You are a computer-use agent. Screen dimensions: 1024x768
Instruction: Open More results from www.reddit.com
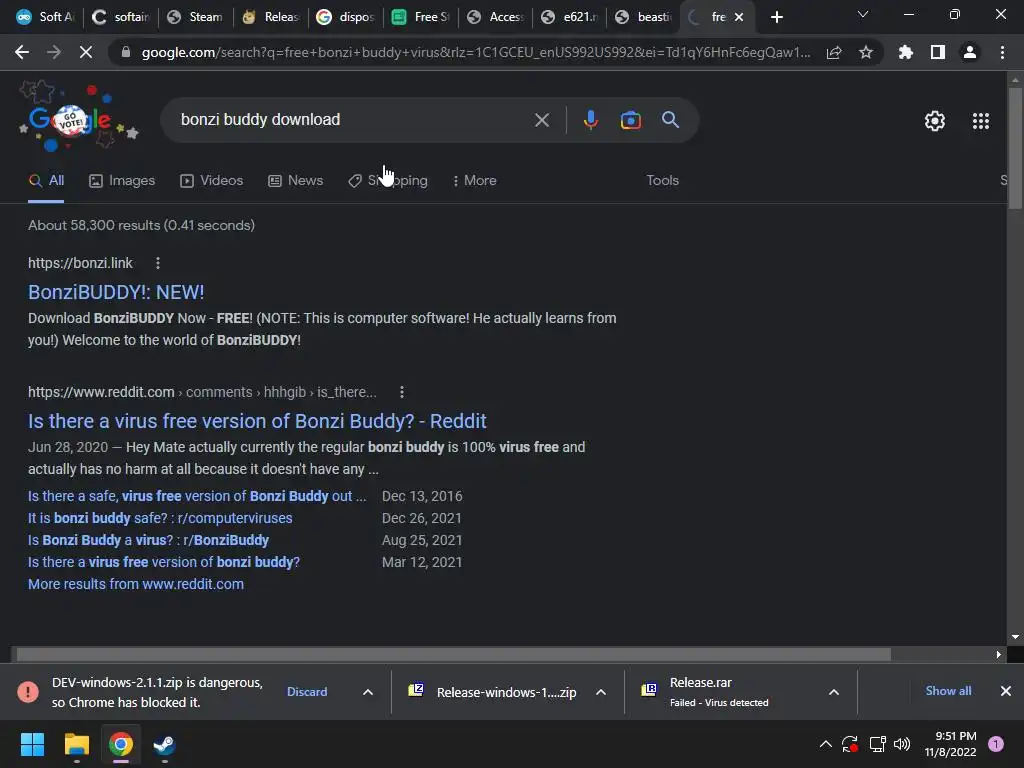click(136, 584)
